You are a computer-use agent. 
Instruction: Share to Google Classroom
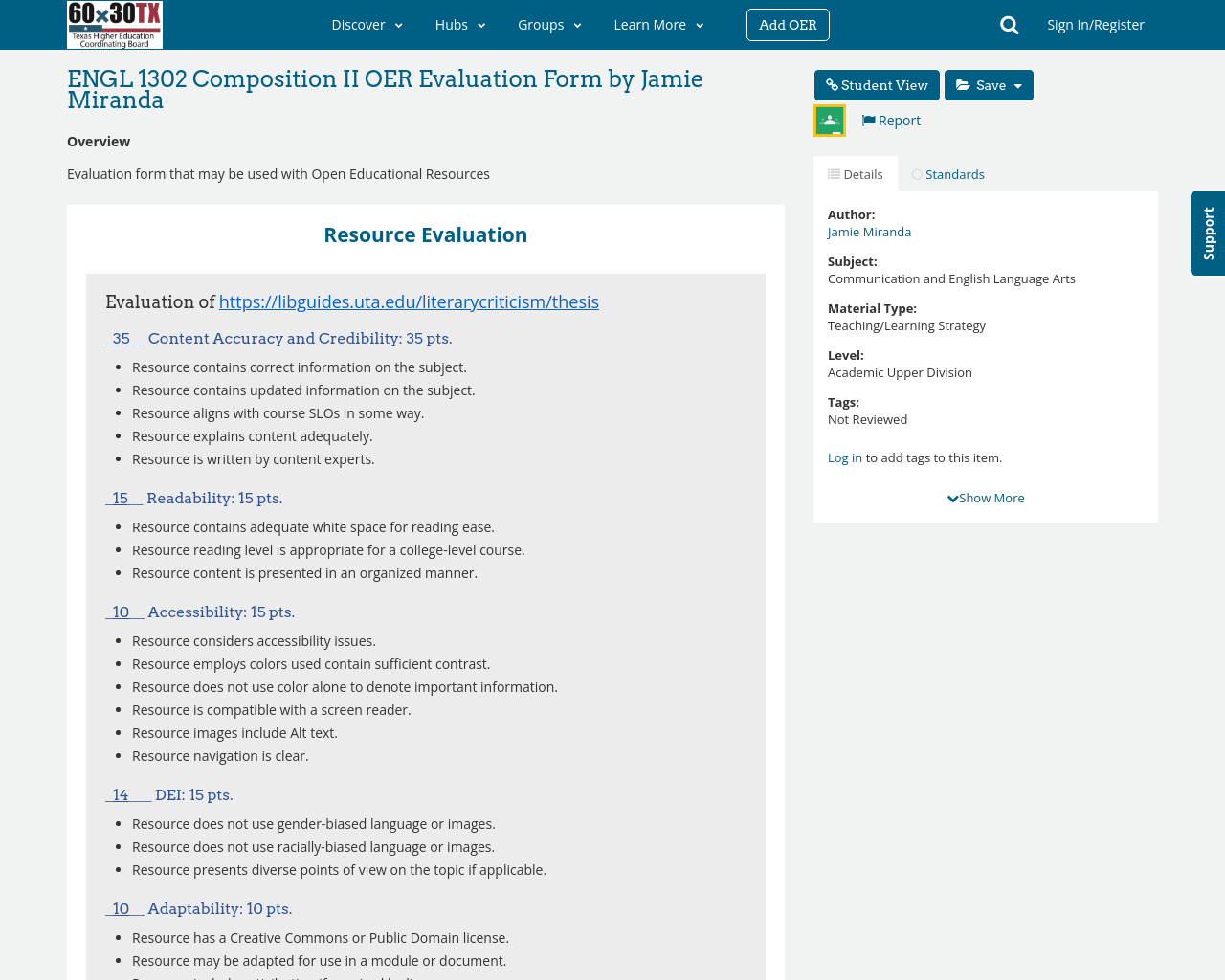[x=828, y=118]
